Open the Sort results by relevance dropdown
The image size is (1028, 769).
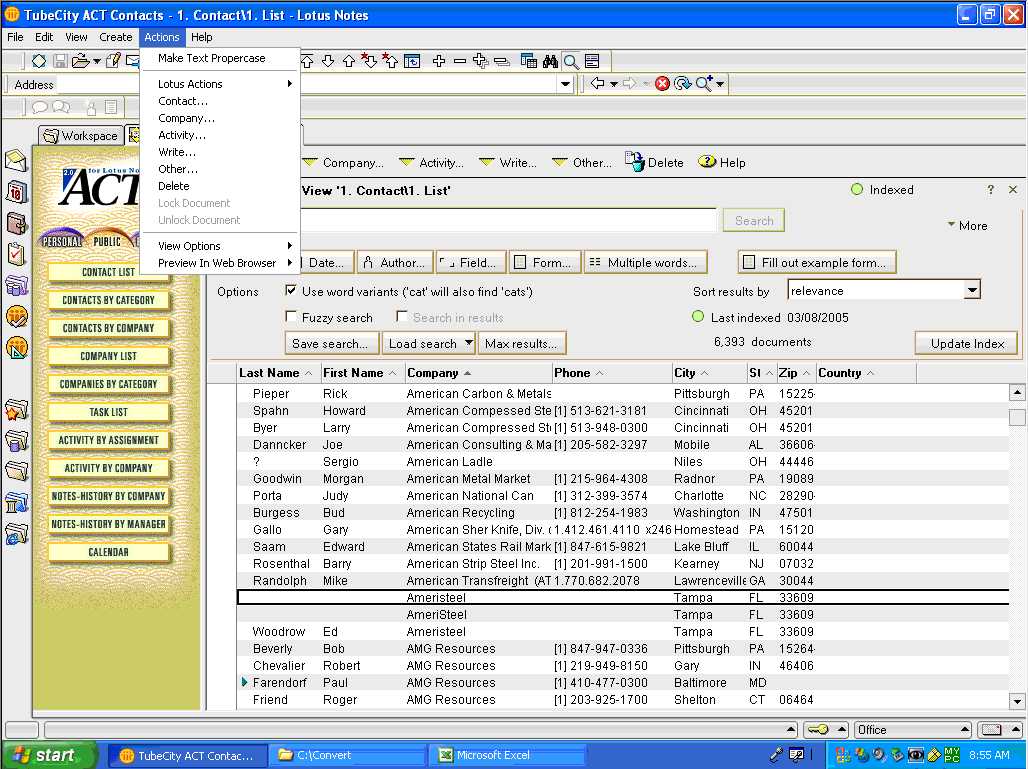click(972, 290)
